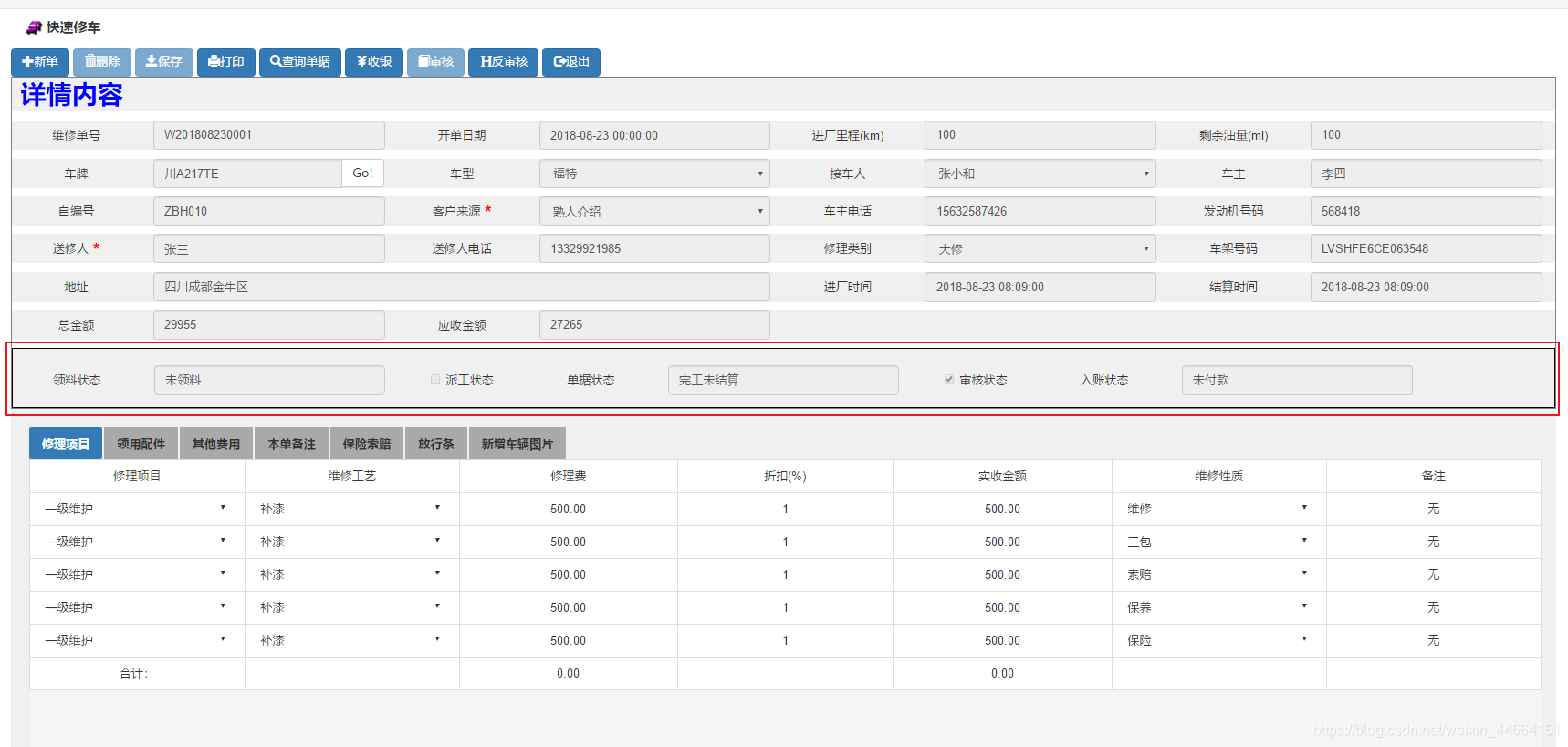Click the 实收金额 column header
The height and width of the screenshot is (747, 1568).
pos(1002,476)
